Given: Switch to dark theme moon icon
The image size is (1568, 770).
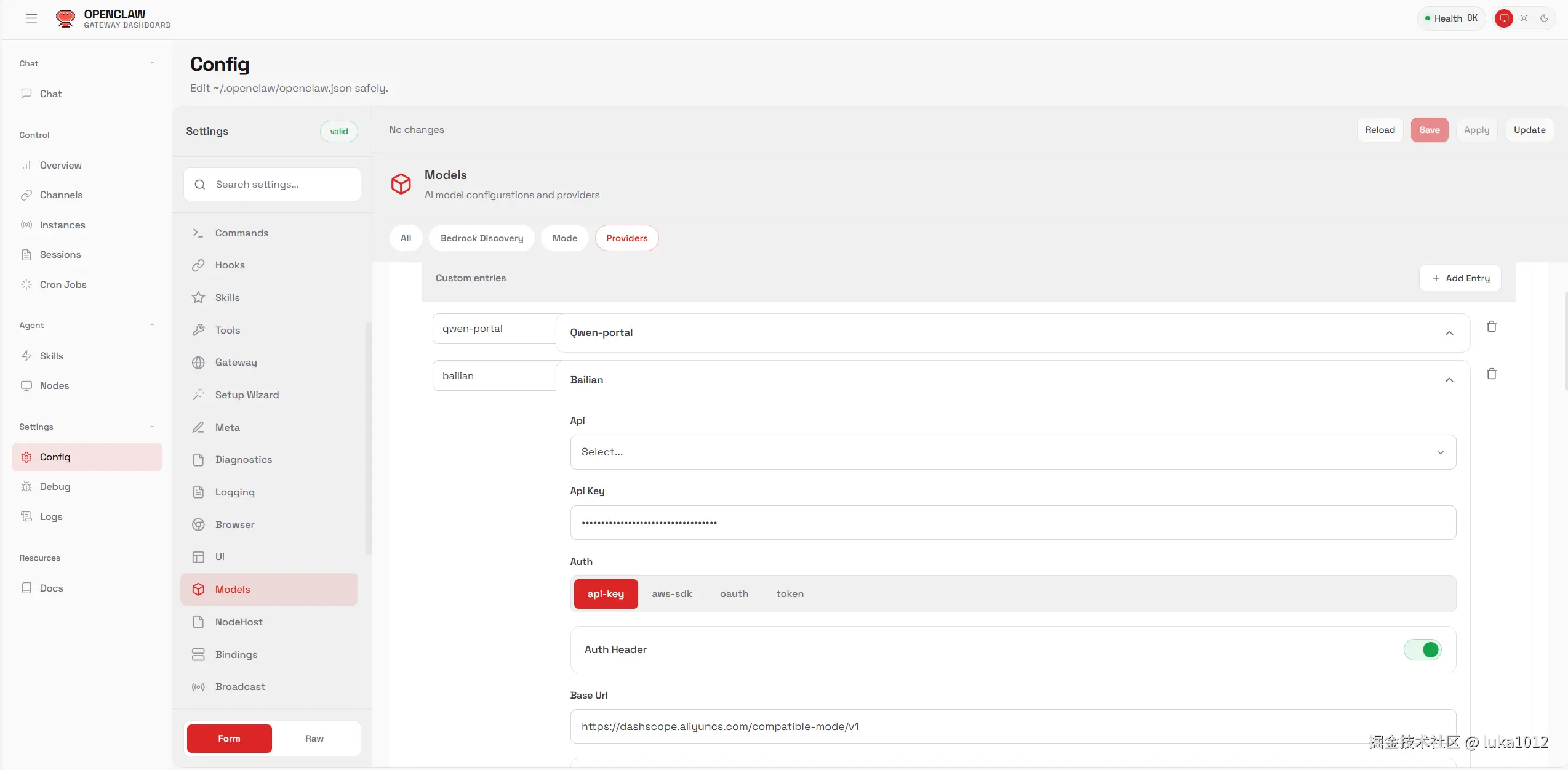Looking at the screenshot, I should coord(1544,18).
